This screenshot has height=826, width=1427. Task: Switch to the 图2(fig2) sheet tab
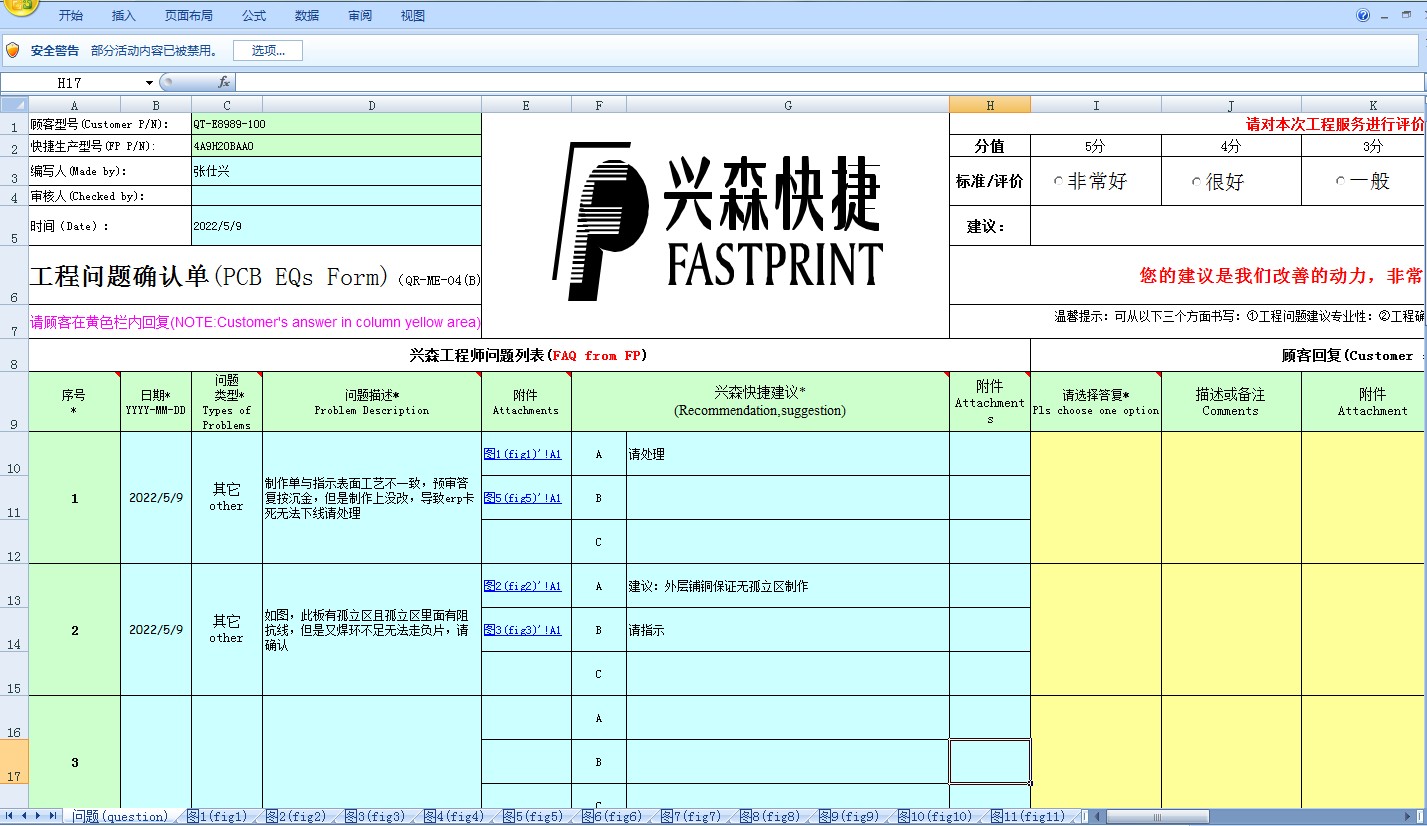point(296,817)
